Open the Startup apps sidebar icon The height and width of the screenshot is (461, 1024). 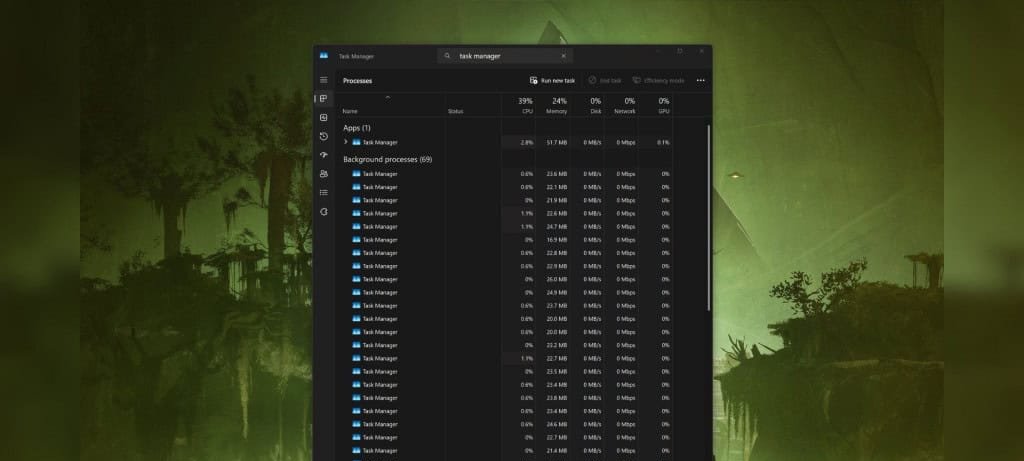(323, 155)
